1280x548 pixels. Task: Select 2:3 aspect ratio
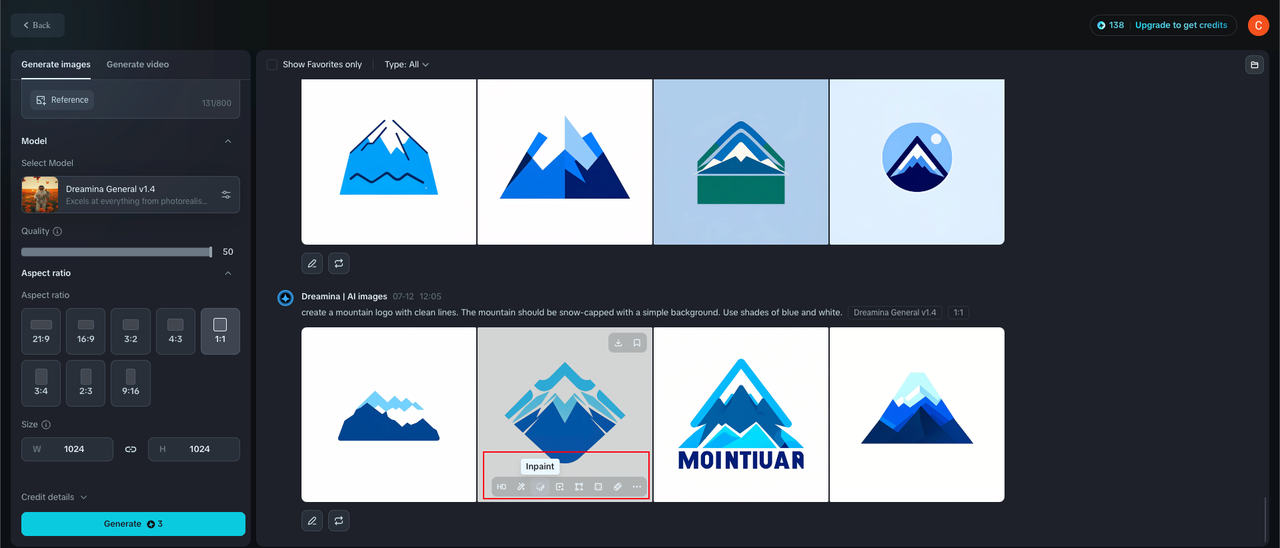(86, 383)
